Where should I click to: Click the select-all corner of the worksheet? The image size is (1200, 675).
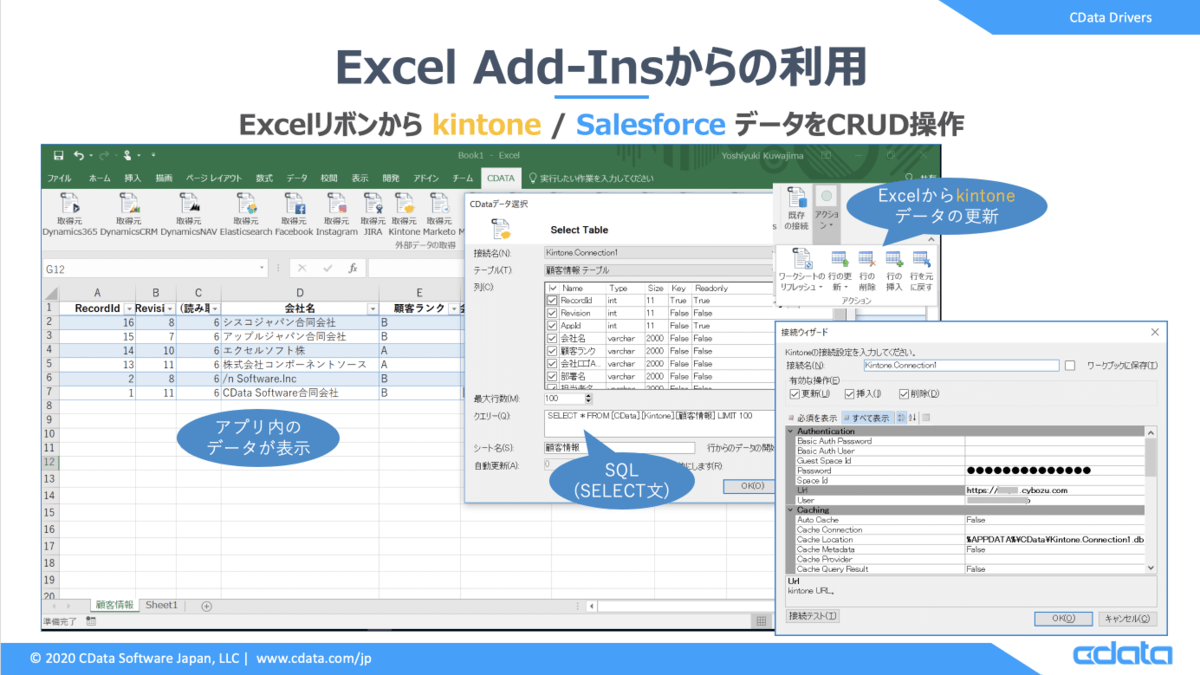[x=50, y=291]
